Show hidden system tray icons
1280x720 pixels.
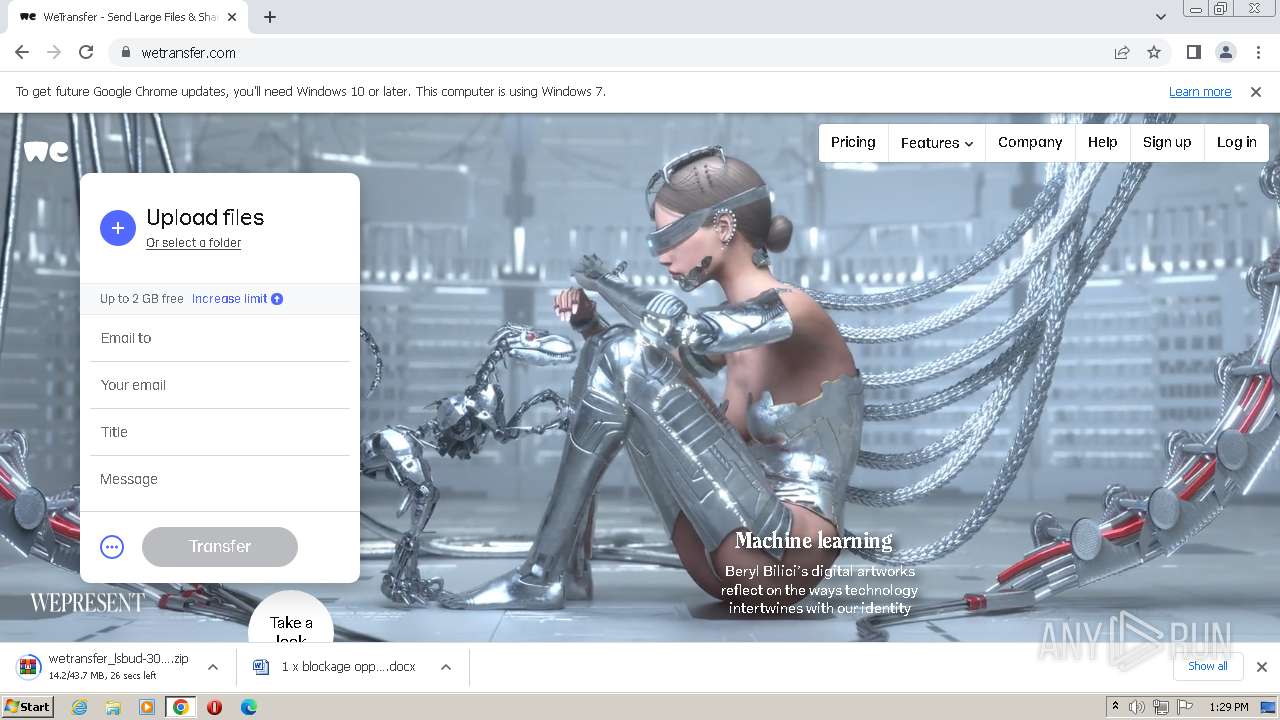coord(1115,707)
